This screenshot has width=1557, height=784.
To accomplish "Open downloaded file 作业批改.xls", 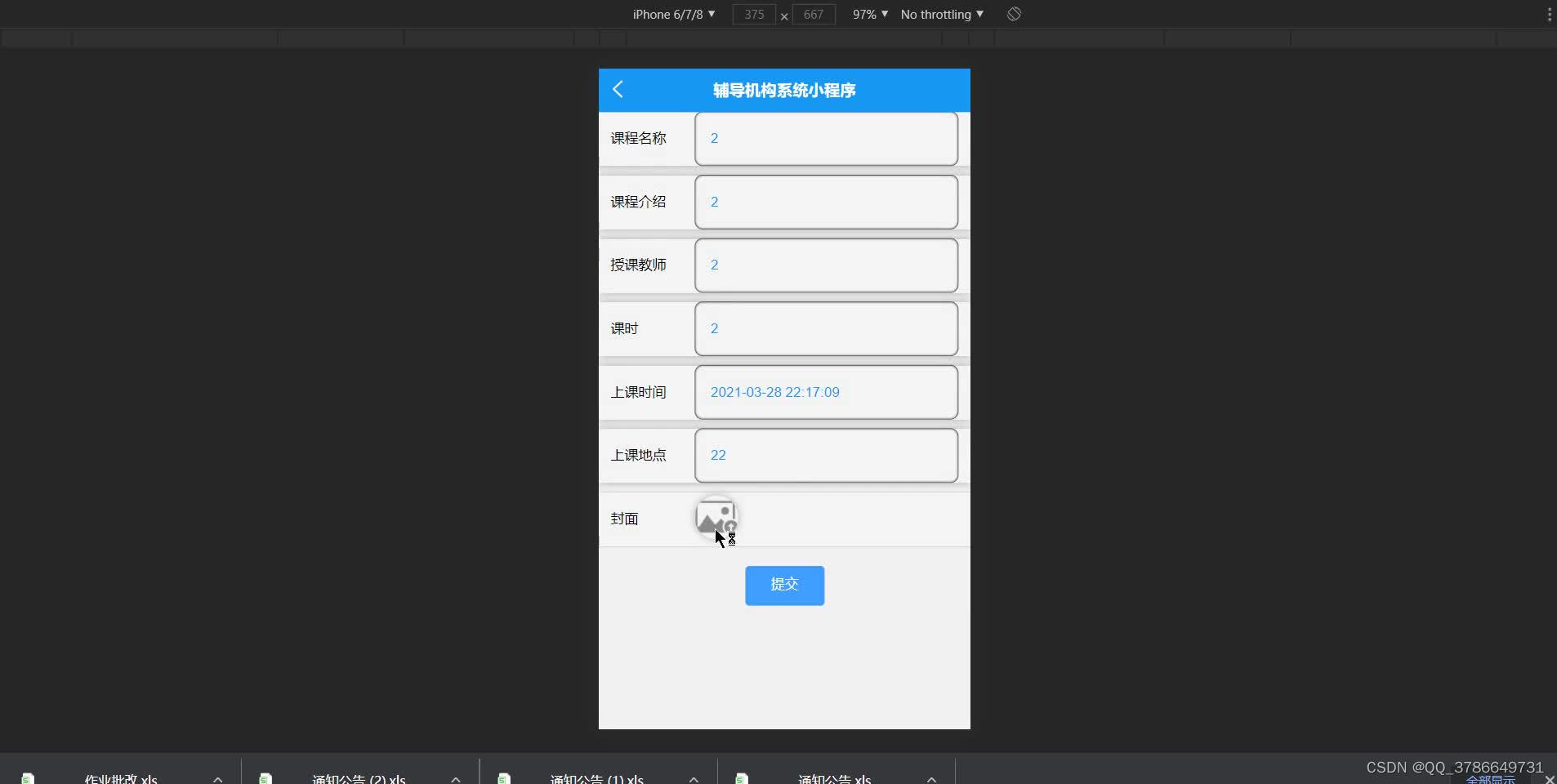I will [x=121, y=779].
